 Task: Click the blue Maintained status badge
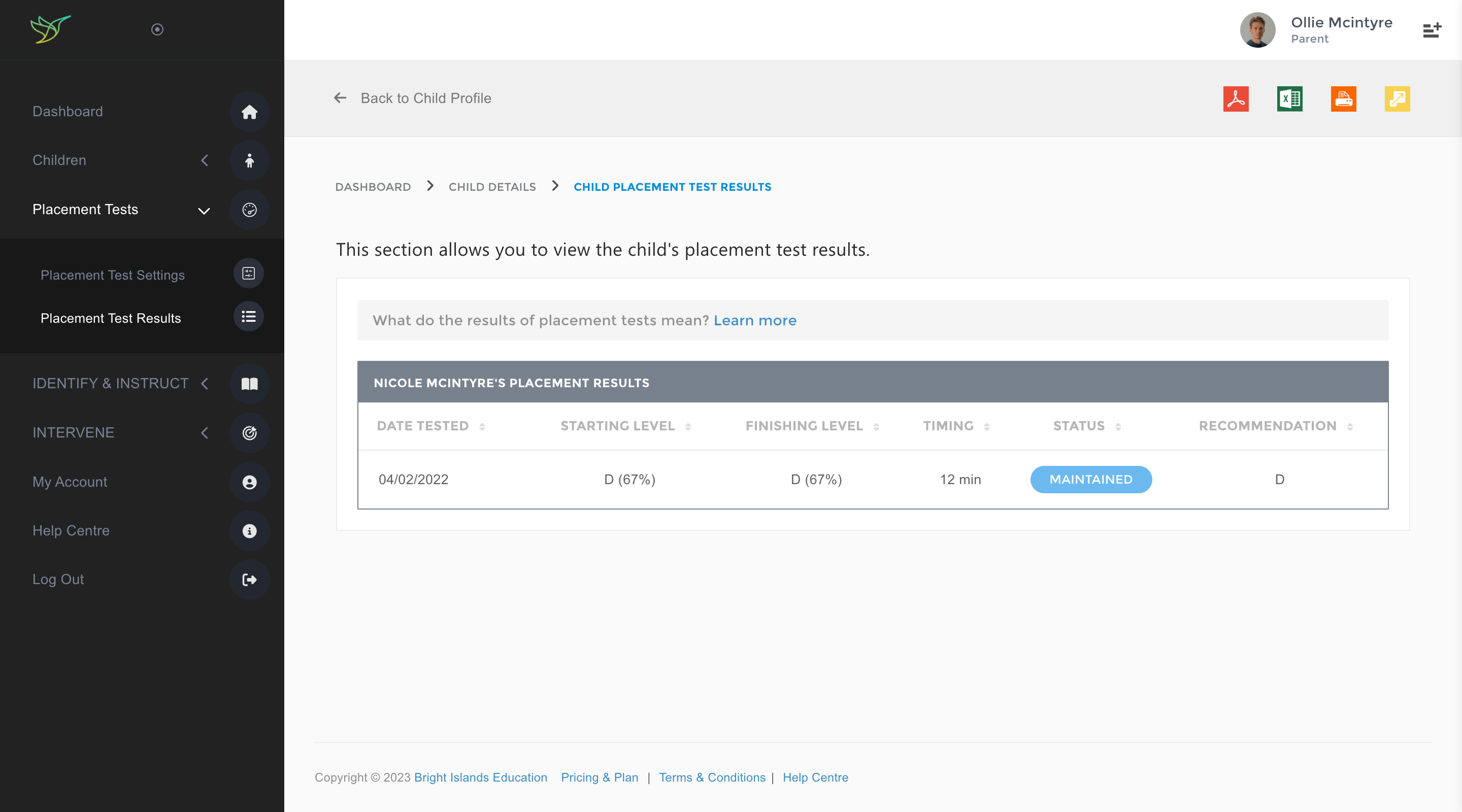(x=1090, y=480)
